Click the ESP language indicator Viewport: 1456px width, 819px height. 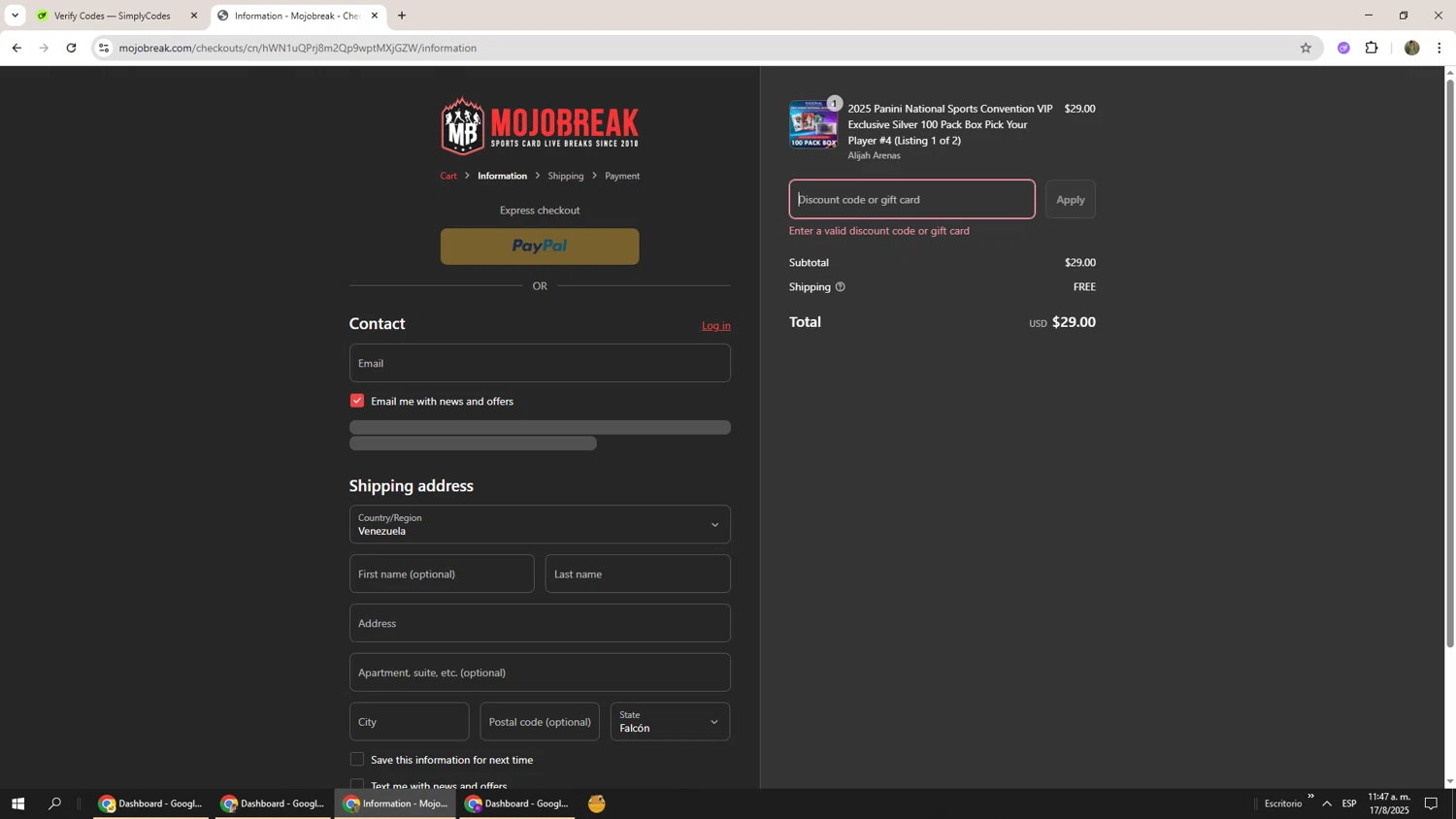[x=1349, y=803]
